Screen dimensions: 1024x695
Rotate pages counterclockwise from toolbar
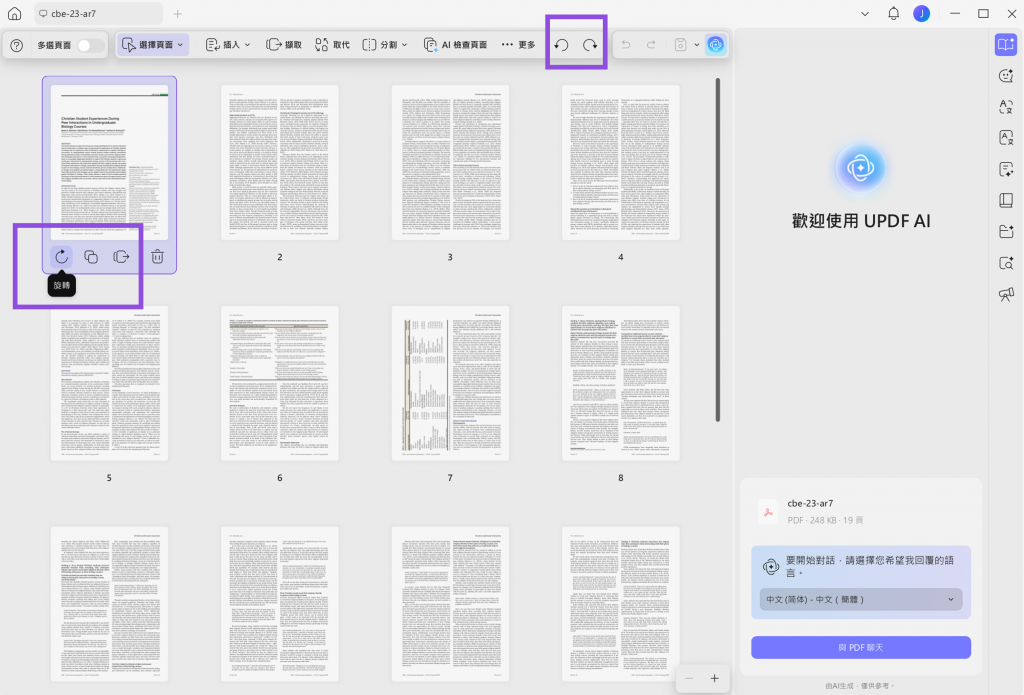[562, 45]
